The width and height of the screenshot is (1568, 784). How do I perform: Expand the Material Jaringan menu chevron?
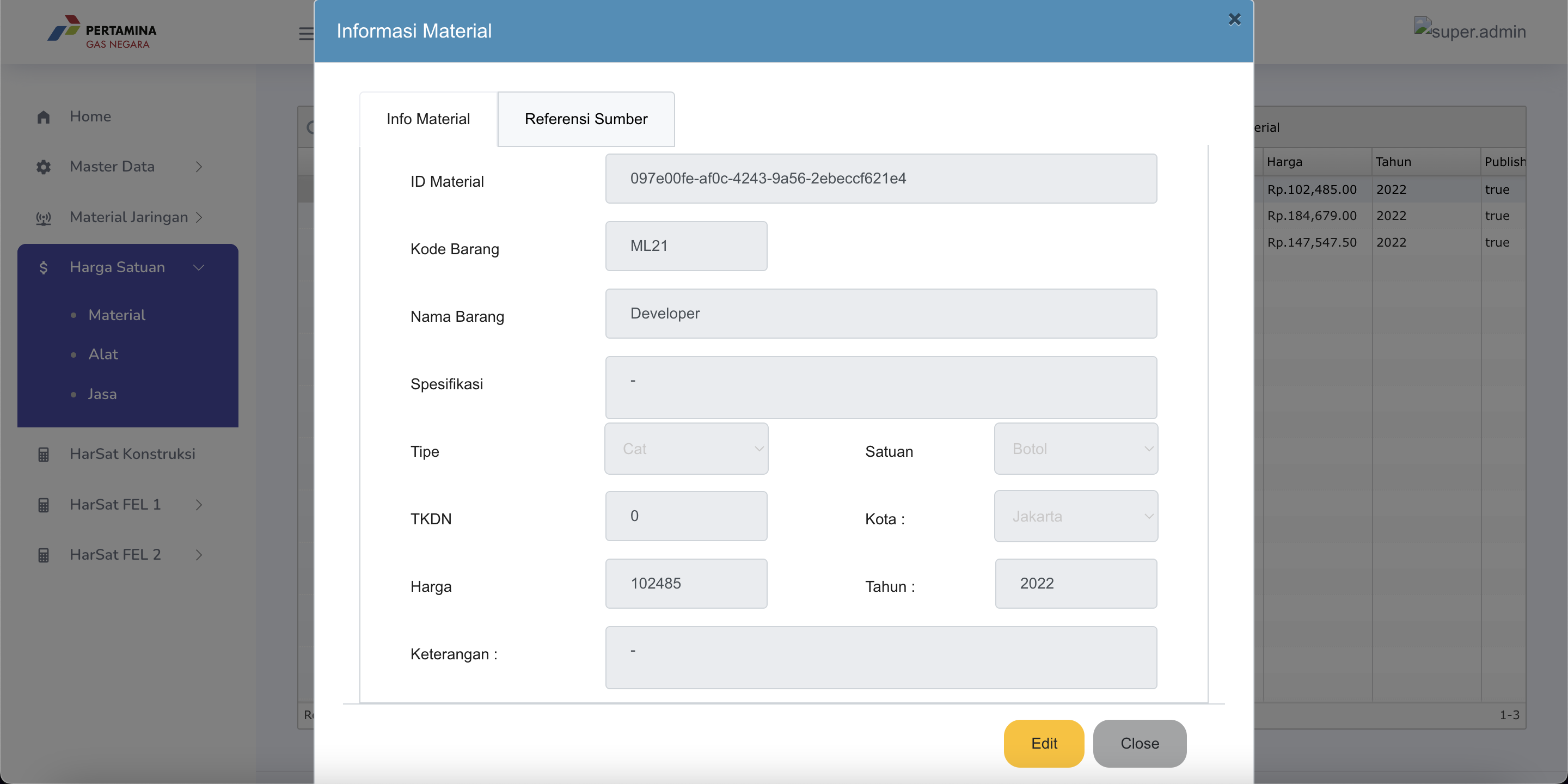(198, 217)
